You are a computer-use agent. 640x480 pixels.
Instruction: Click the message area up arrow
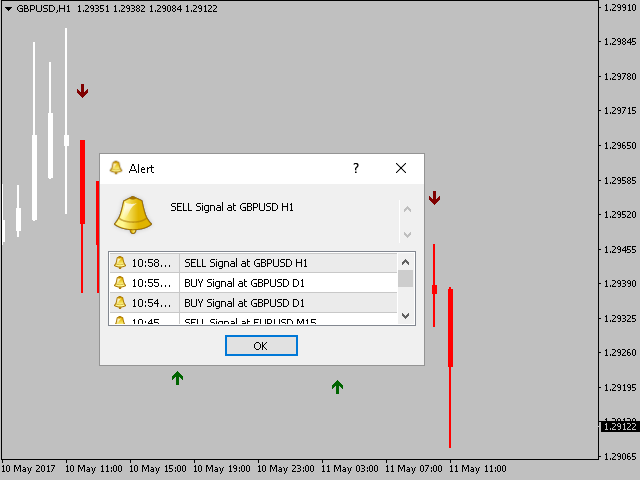tap(407, 210)
